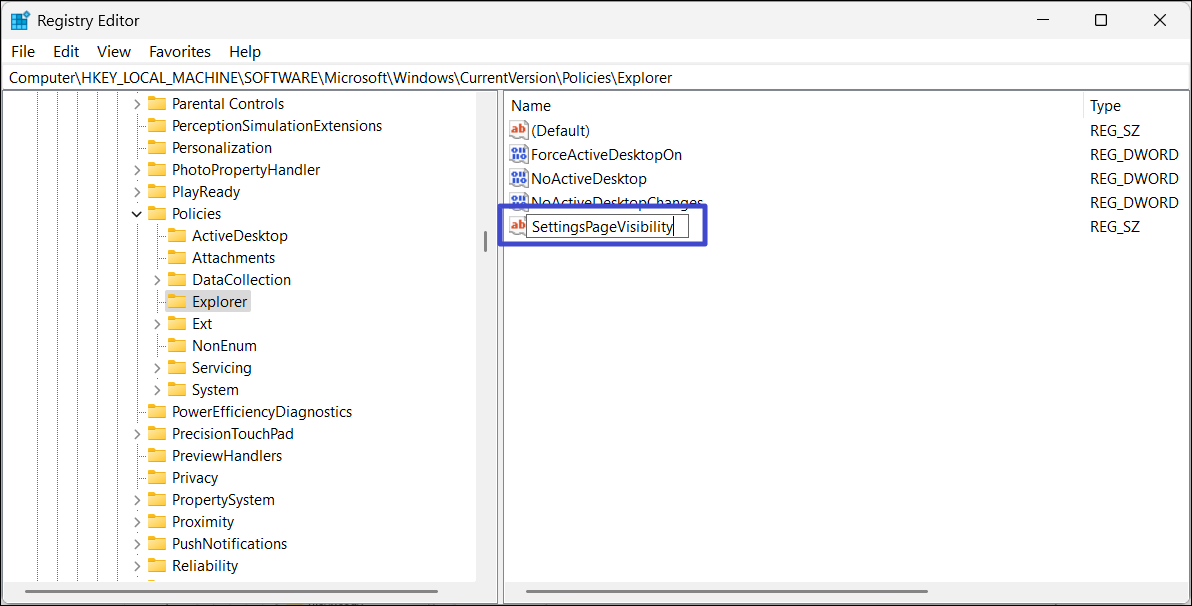Select the (Default) value name
The width and height of the screenshot is (1192, 606).
[560, 131]
